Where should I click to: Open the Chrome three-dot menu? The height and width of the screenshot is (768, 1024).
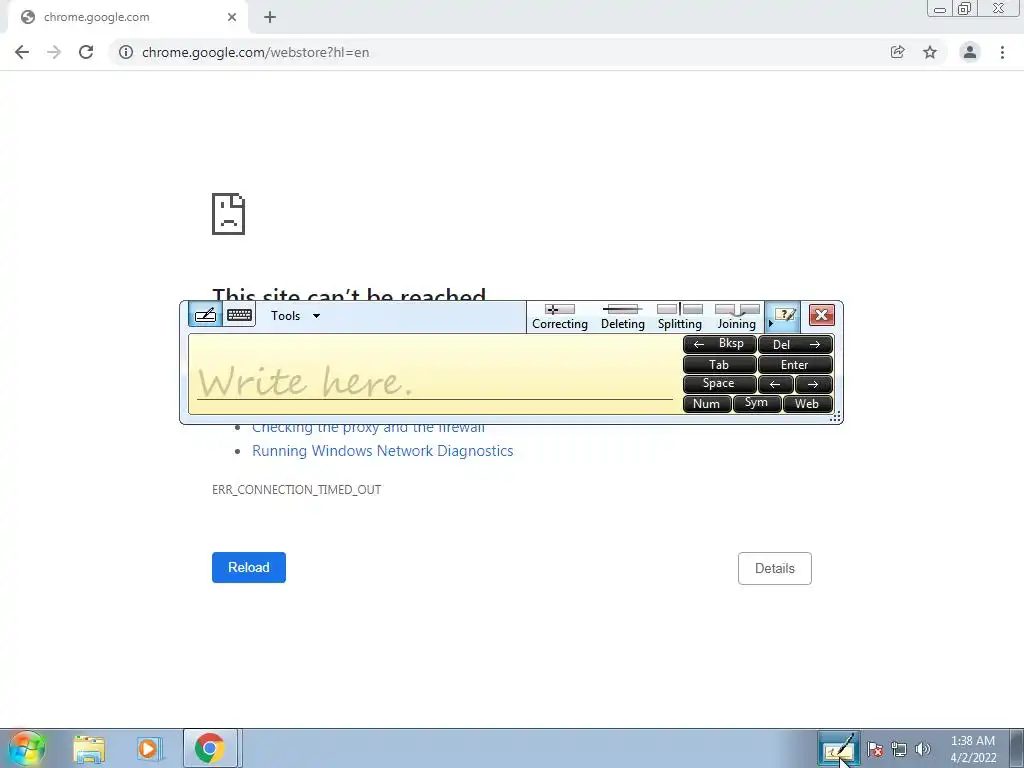pos(1002,52)
